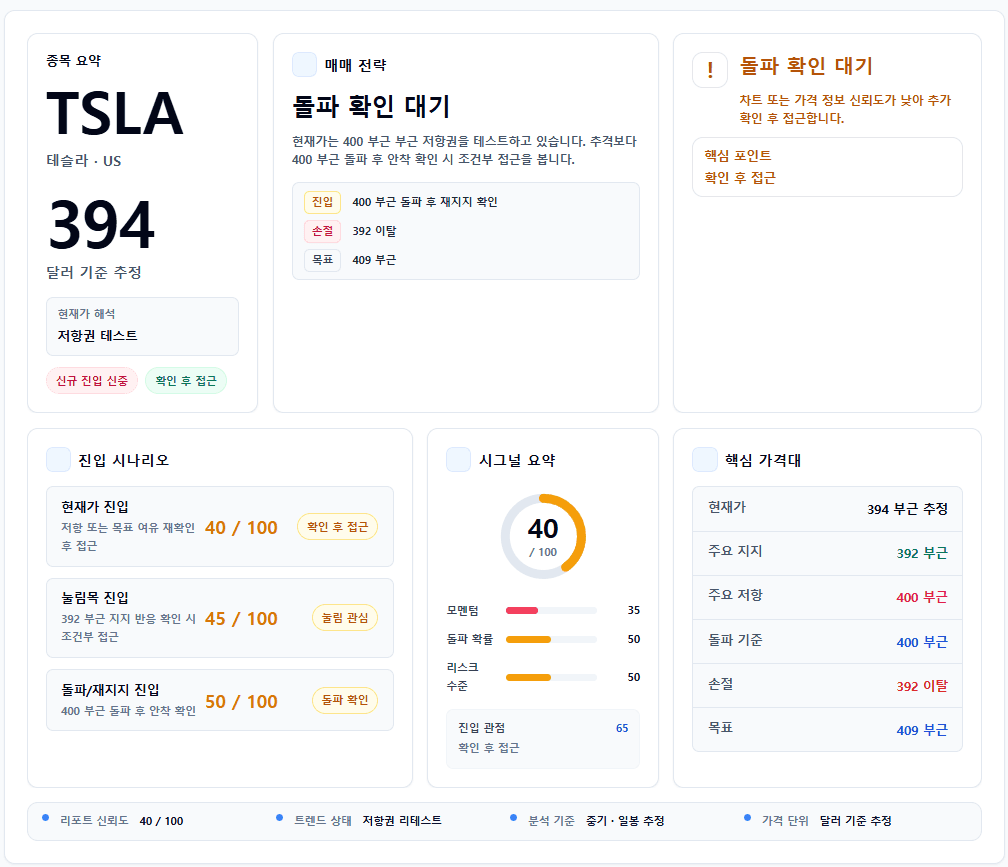Screen dimensions: 1008x867
Task: Click the 손절 392 이탈 price row
Action: click(827, 686)
